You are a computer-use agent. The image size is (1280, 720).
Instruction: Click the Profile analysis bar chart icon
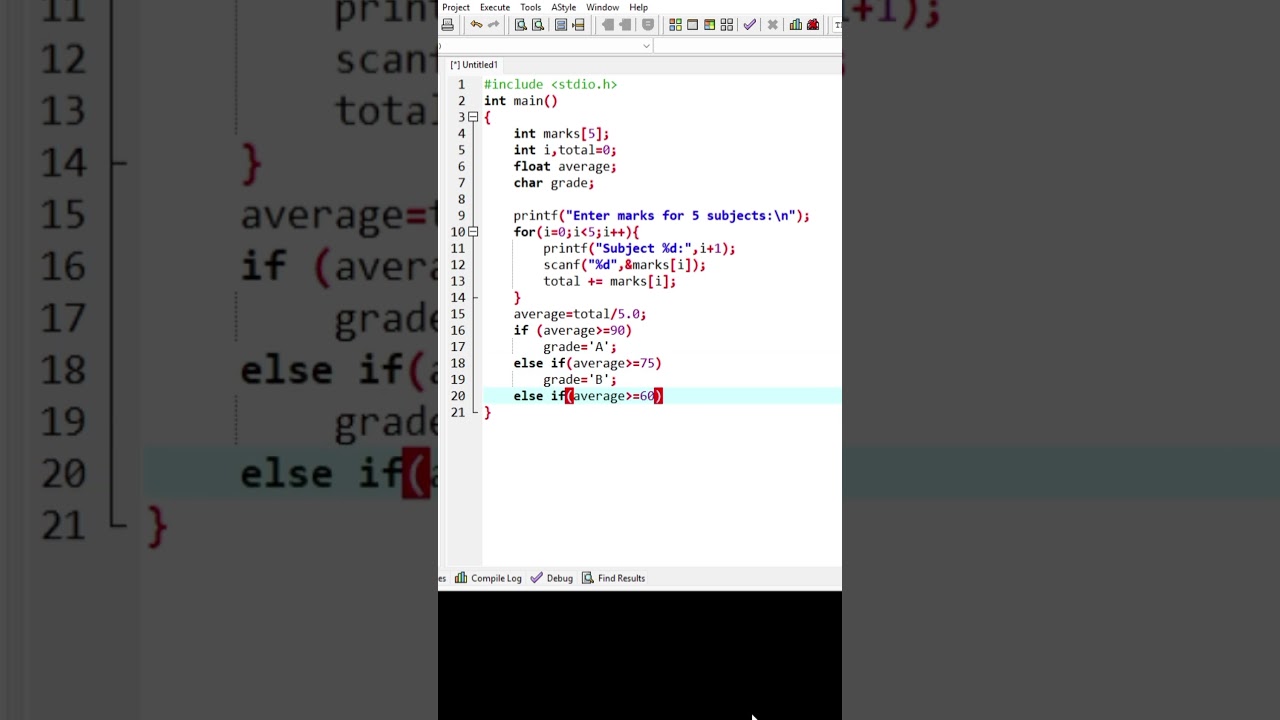796,25
